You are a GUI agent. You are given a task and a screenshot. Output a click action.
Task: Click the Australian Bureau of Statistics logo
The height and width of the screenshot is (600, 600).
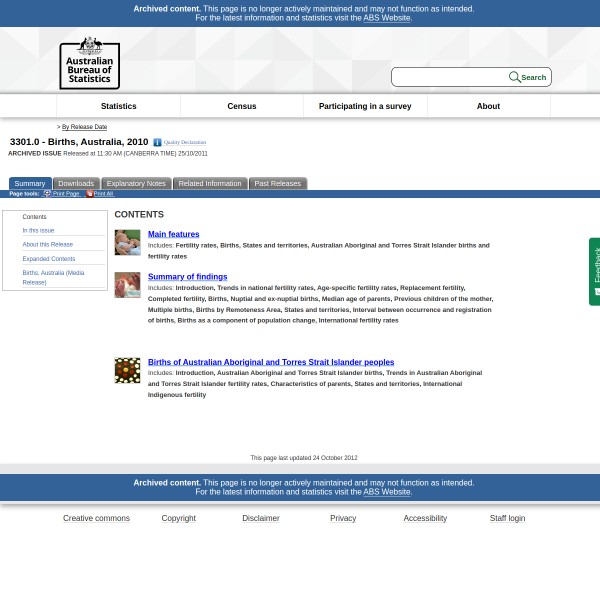[89, 62]
